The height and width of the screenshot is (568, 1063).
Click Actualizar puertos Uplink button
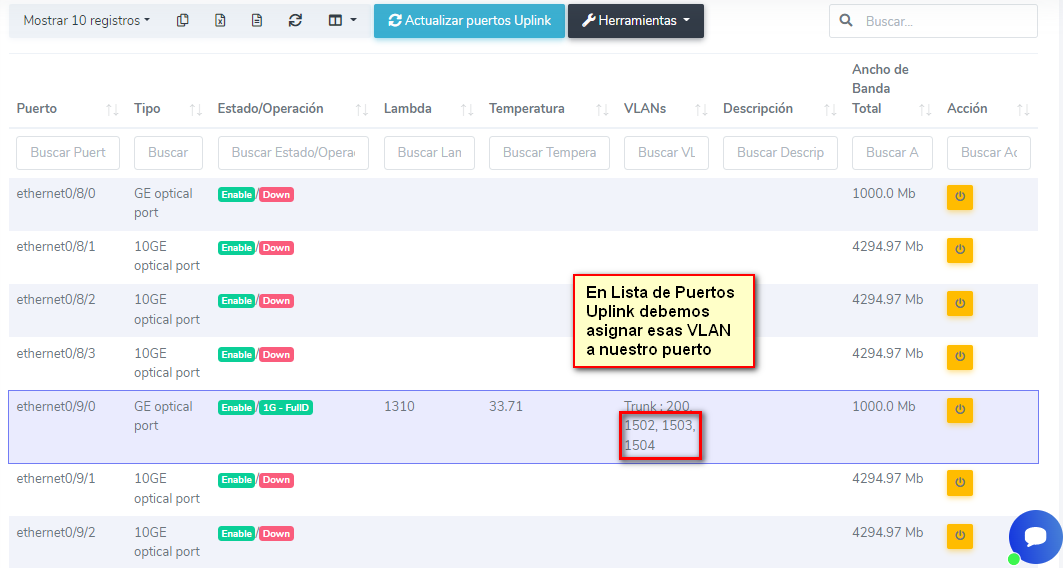[x=469, y=21]
